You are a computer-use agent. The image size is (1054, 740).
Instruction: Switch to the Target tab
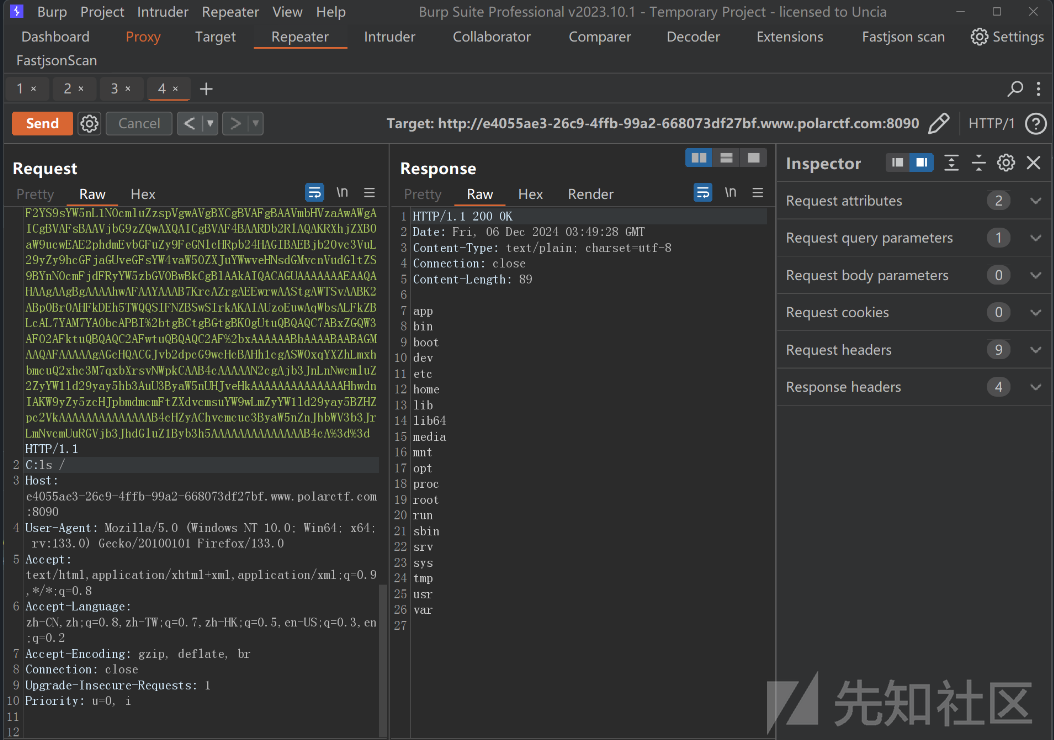215,37
